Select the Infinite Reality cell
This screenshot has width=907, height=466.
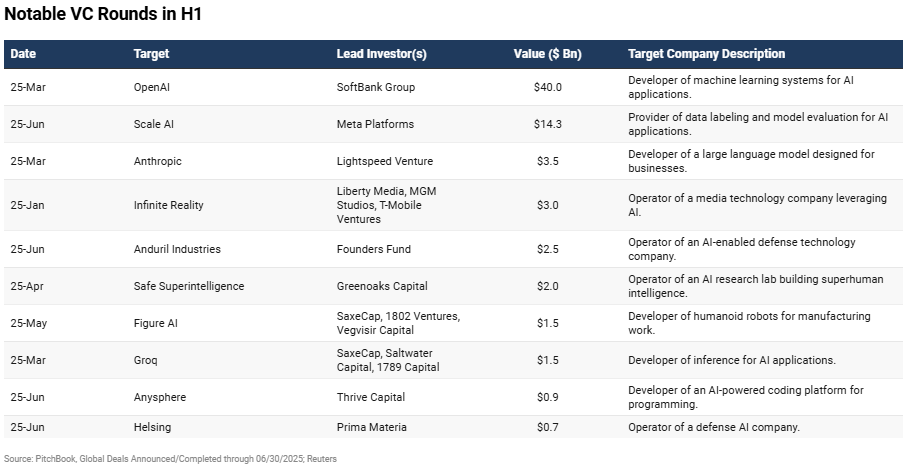pyautogui.click(x=168, y=205)
